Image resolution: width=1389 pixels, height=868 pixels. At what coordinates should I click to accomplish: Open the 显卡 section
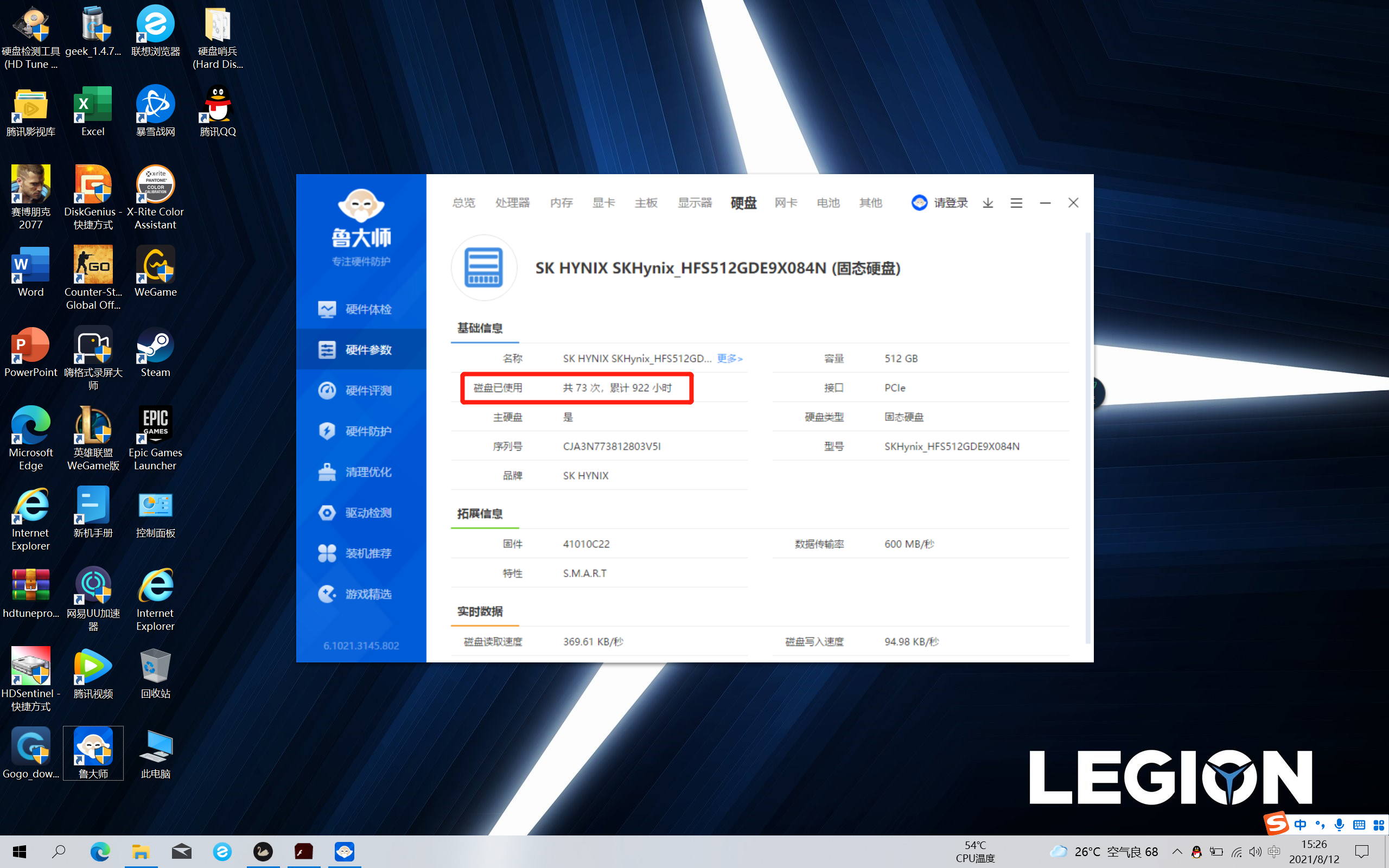[603, 203]
